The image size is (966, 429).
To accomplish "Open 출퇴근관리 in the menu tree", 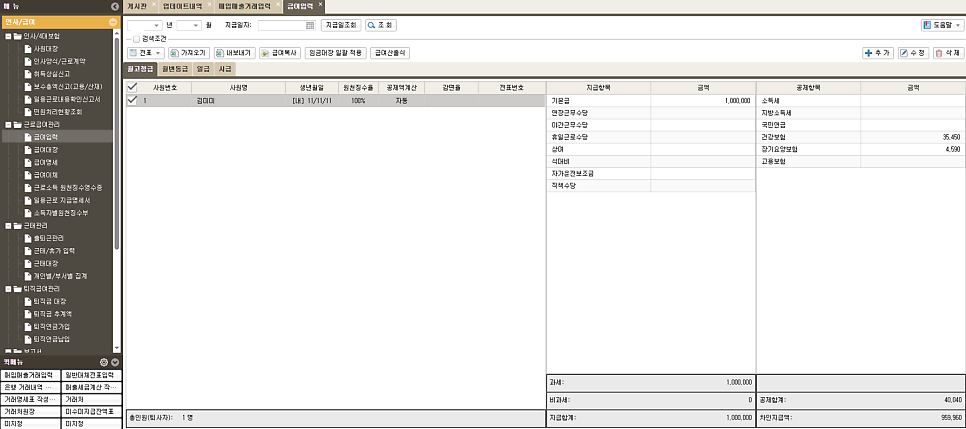I will point(47,238).
